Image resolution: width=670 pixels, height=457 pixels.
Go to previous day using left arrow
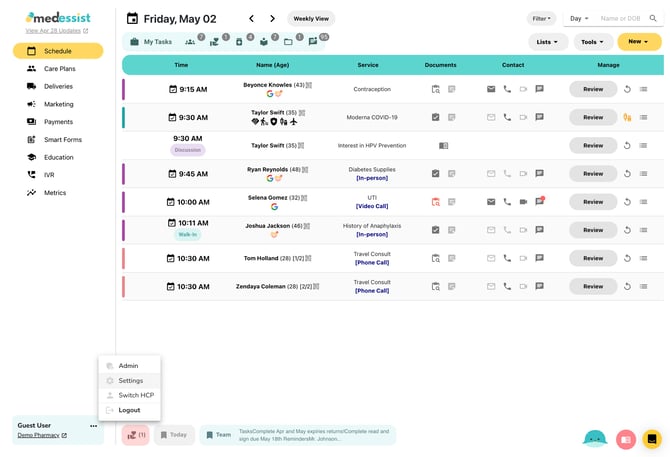coord(251,18)
